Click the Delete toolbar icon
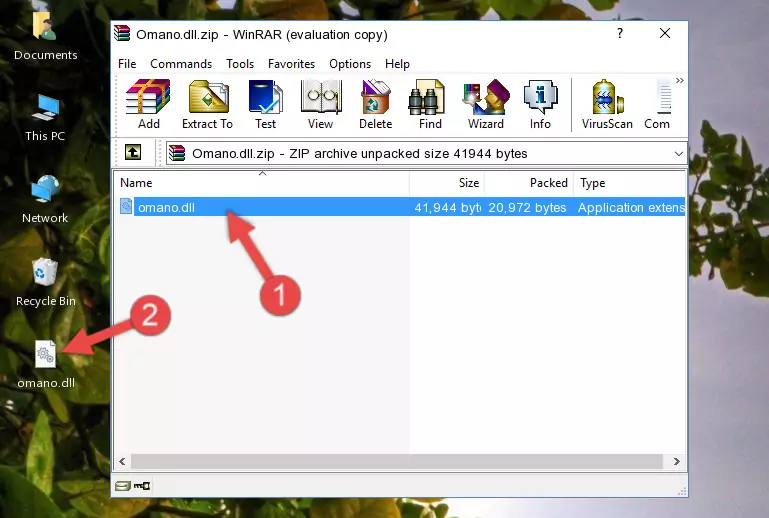The image size is (769, 518). (x=376, y=104)
